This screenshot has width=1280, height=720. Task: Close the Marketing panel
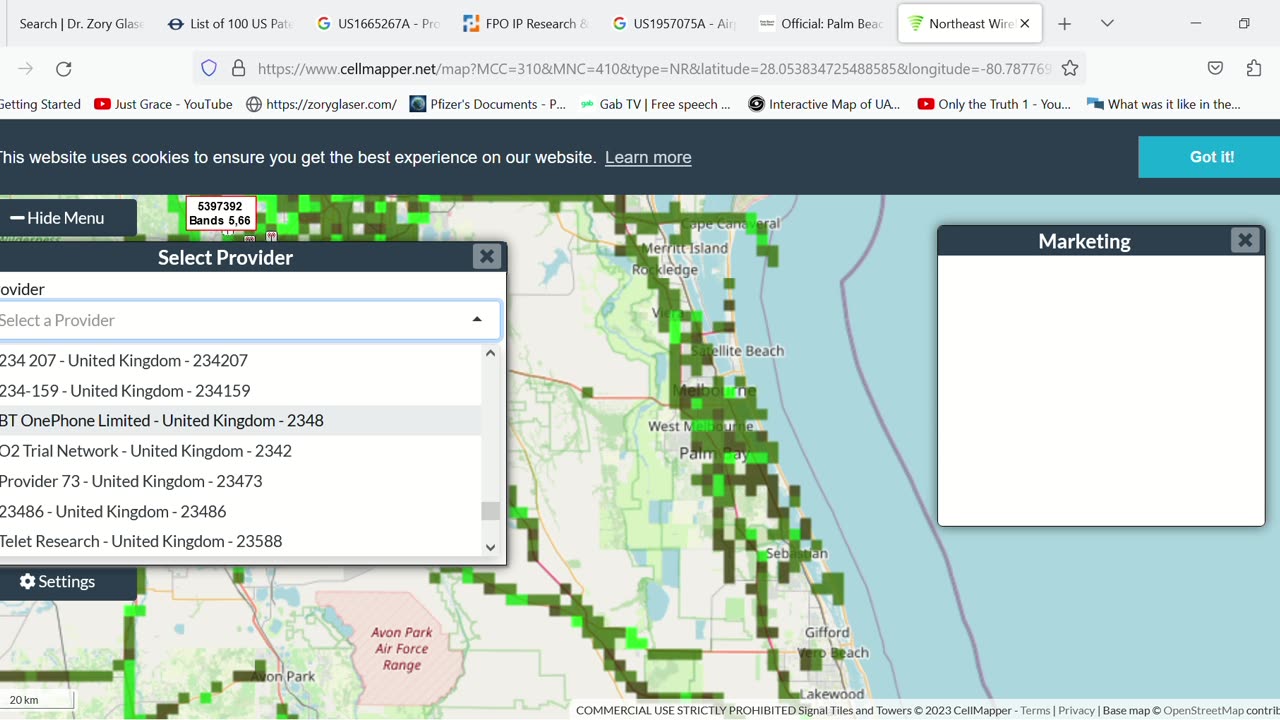click(x=1245, y=240)
